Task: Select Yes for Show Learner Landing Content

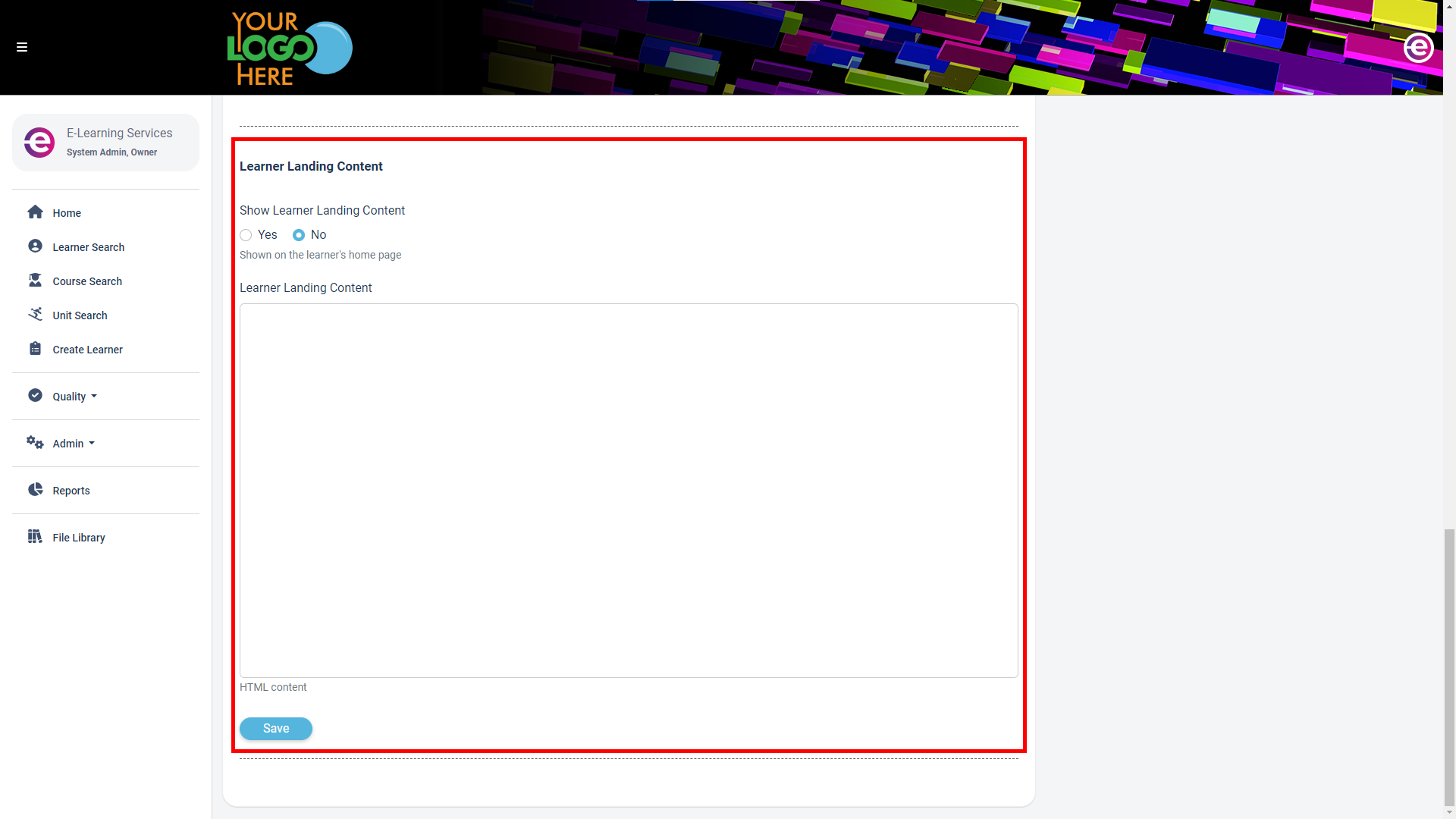Action: click(246, 235)
